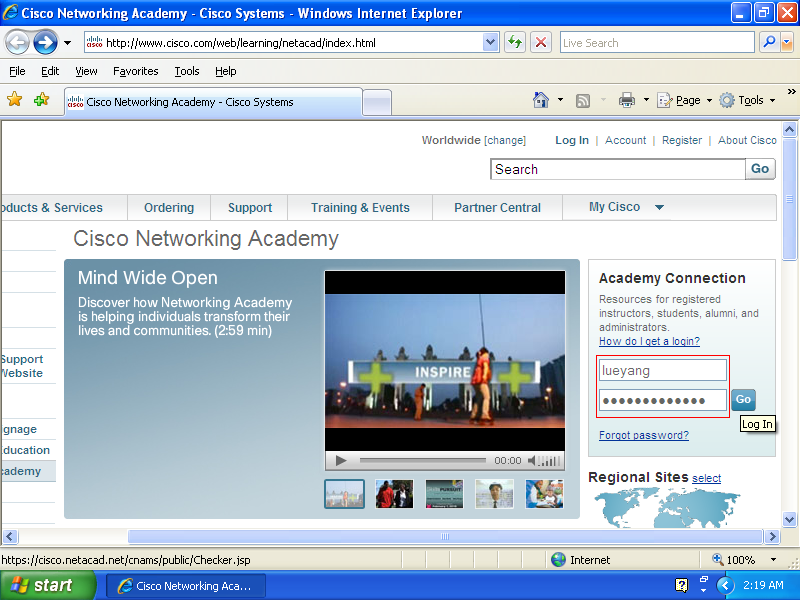Open the Training & Events navigation tab
The width and height of the screenshot is (800, 600).
360,208
